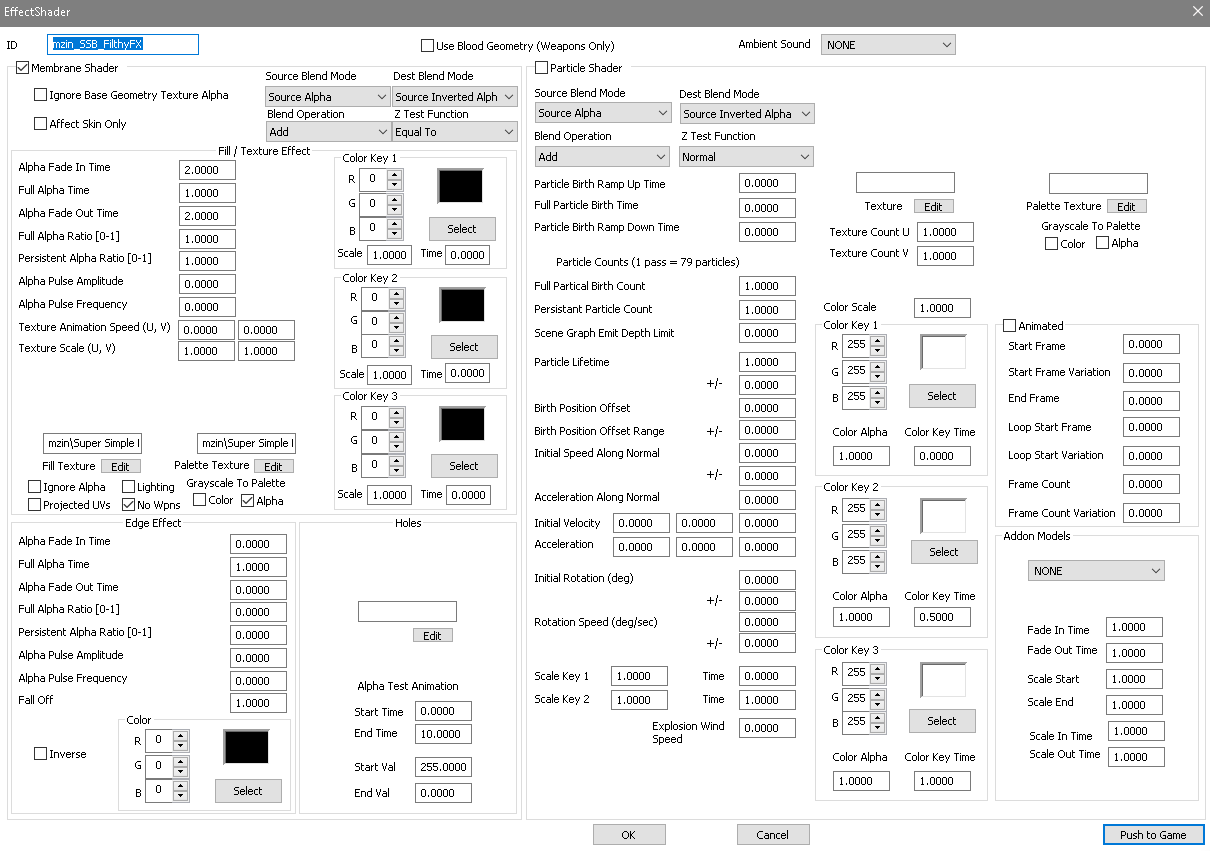Click the Alpha Fade In Time field
Viewport: 1210px width, 851px height.
207,170
